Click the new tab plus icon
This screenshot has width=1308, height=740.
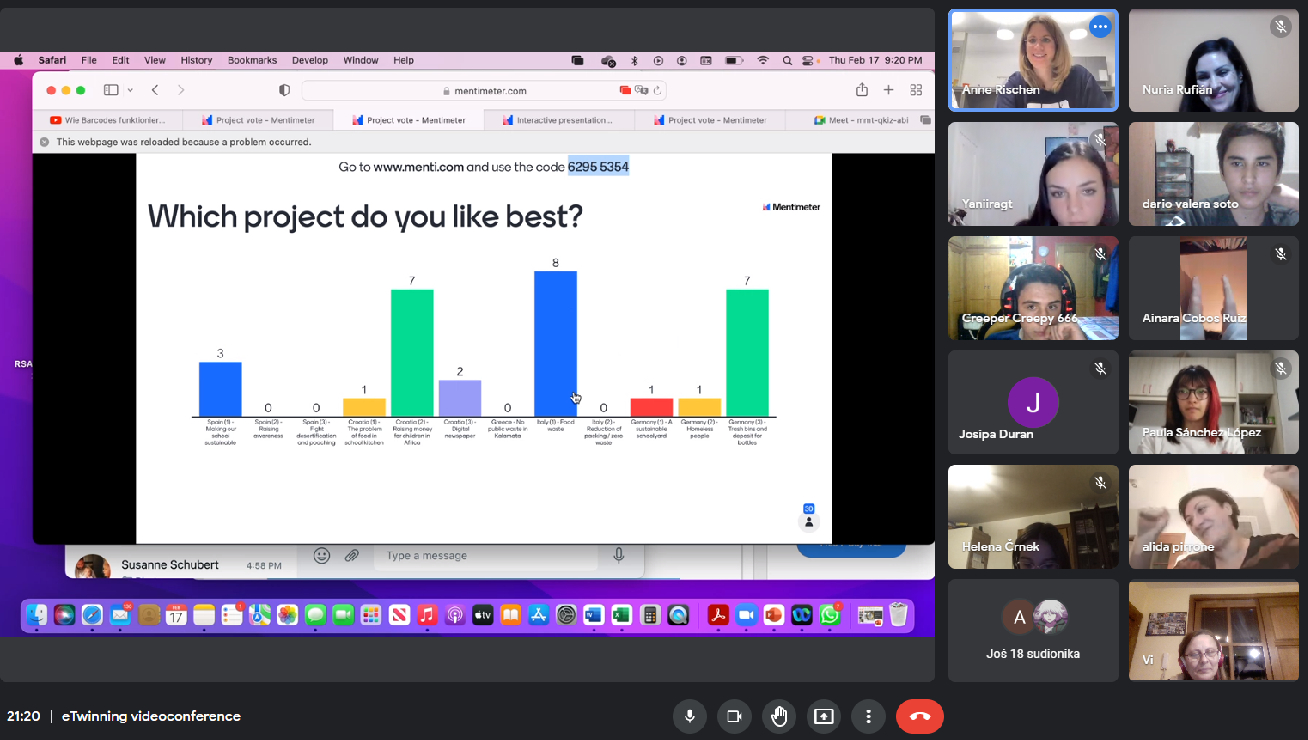[888, 90]
